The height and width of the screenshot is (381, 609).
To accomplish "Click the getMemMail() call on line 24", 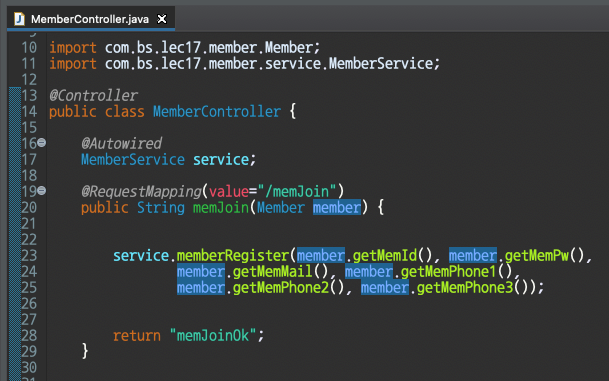I will (x=280, y=271).
